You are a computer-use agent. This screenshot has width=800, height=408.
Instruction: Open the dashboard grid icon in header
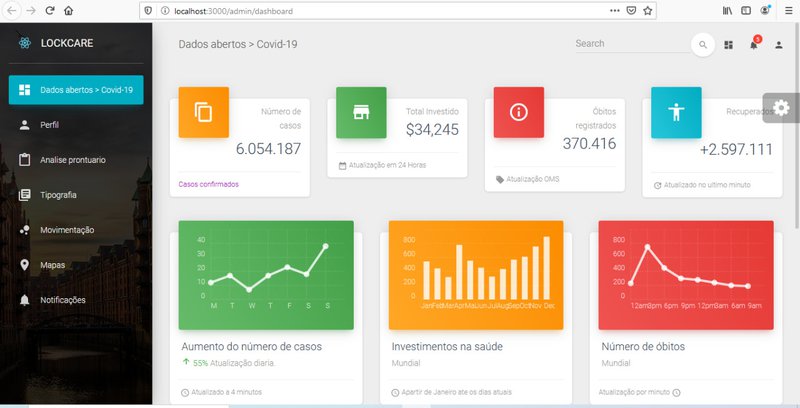click(729, 45)
